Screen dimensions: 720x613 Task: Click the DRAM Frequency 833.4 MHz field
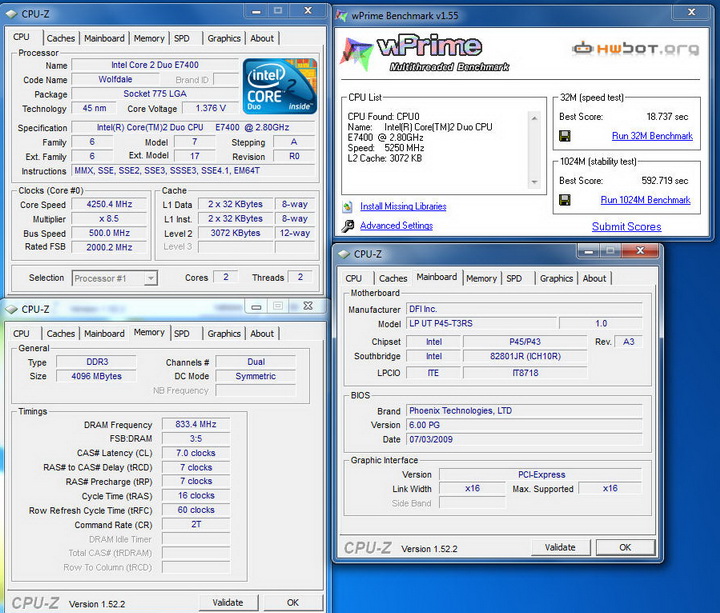196,424
